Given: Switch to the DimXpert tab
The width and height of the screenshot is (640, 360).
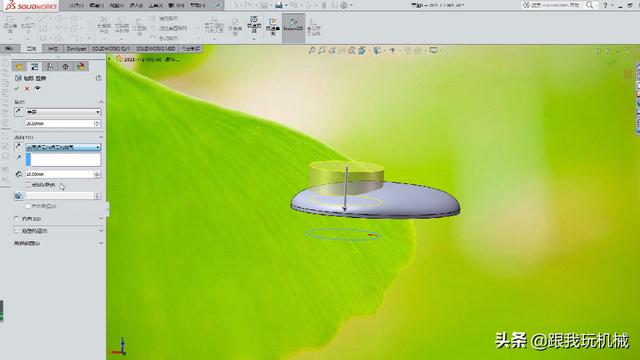Looking at the screenshot, I should click(76, 49).
